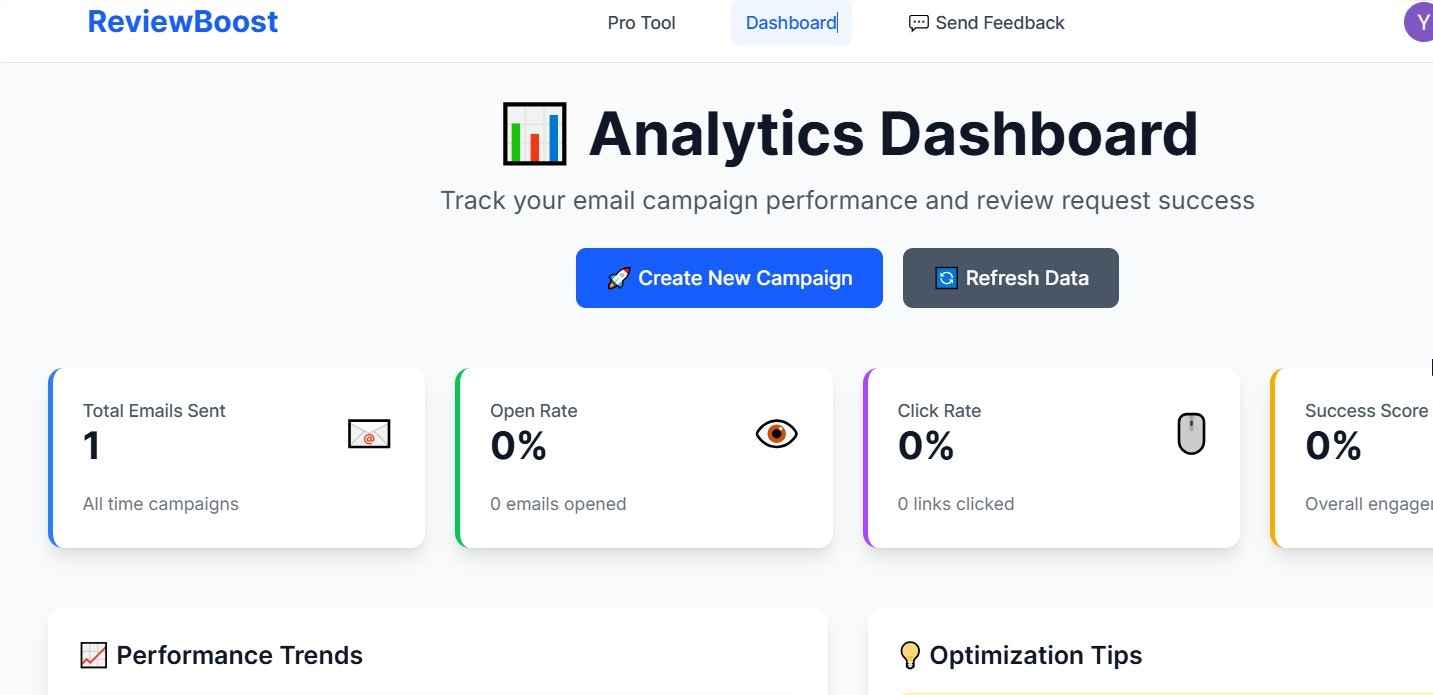Click the refresh icon inside Refresh Data button

944,277
